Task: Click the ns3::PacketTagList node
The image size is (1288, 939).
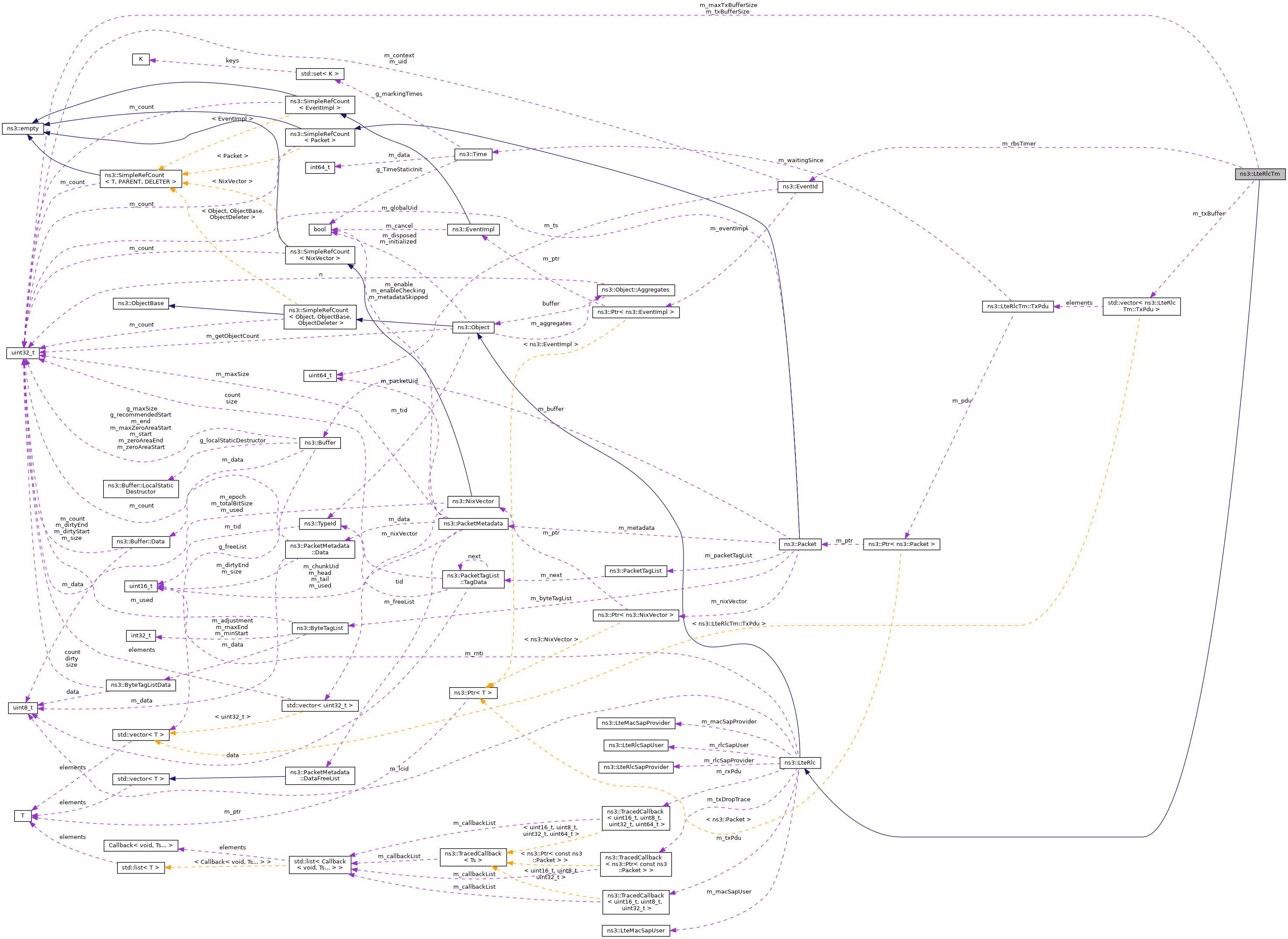Action: 635,570
